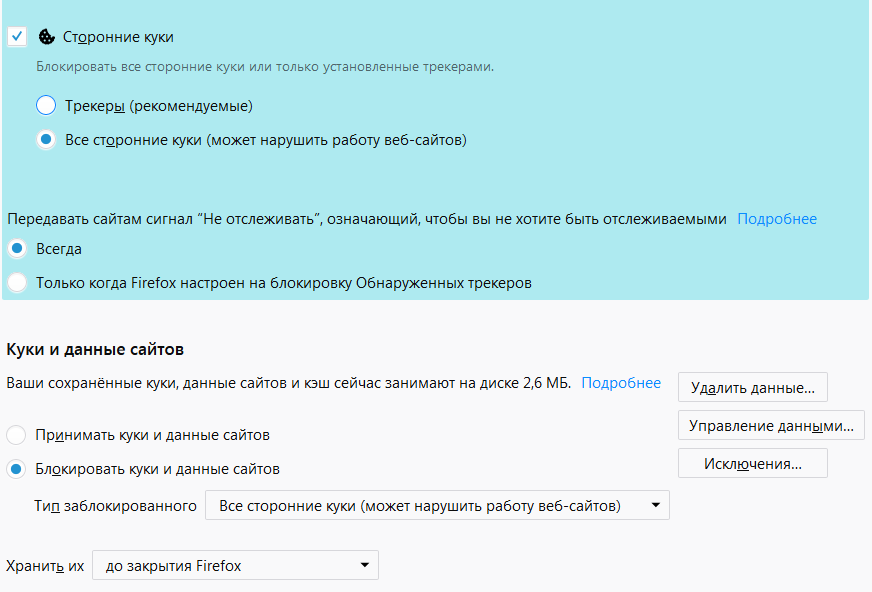The width and height of the screenshot is (872, 592).
Task: Open Управление данными dialog
Action: (x=771, y=425)
